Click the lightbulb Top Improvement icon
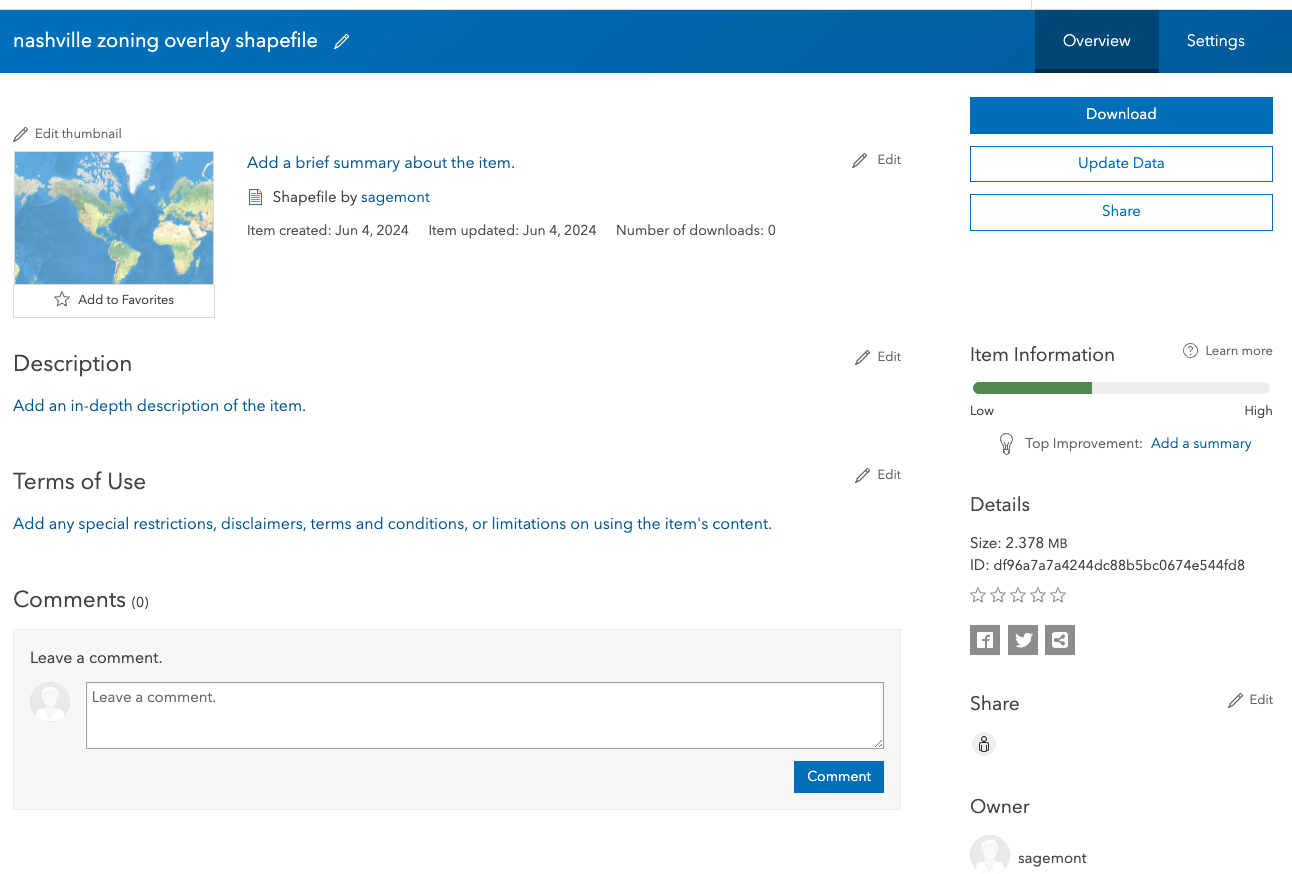The width and height of the screenshot is (1292, 874). pos(1006,443)
